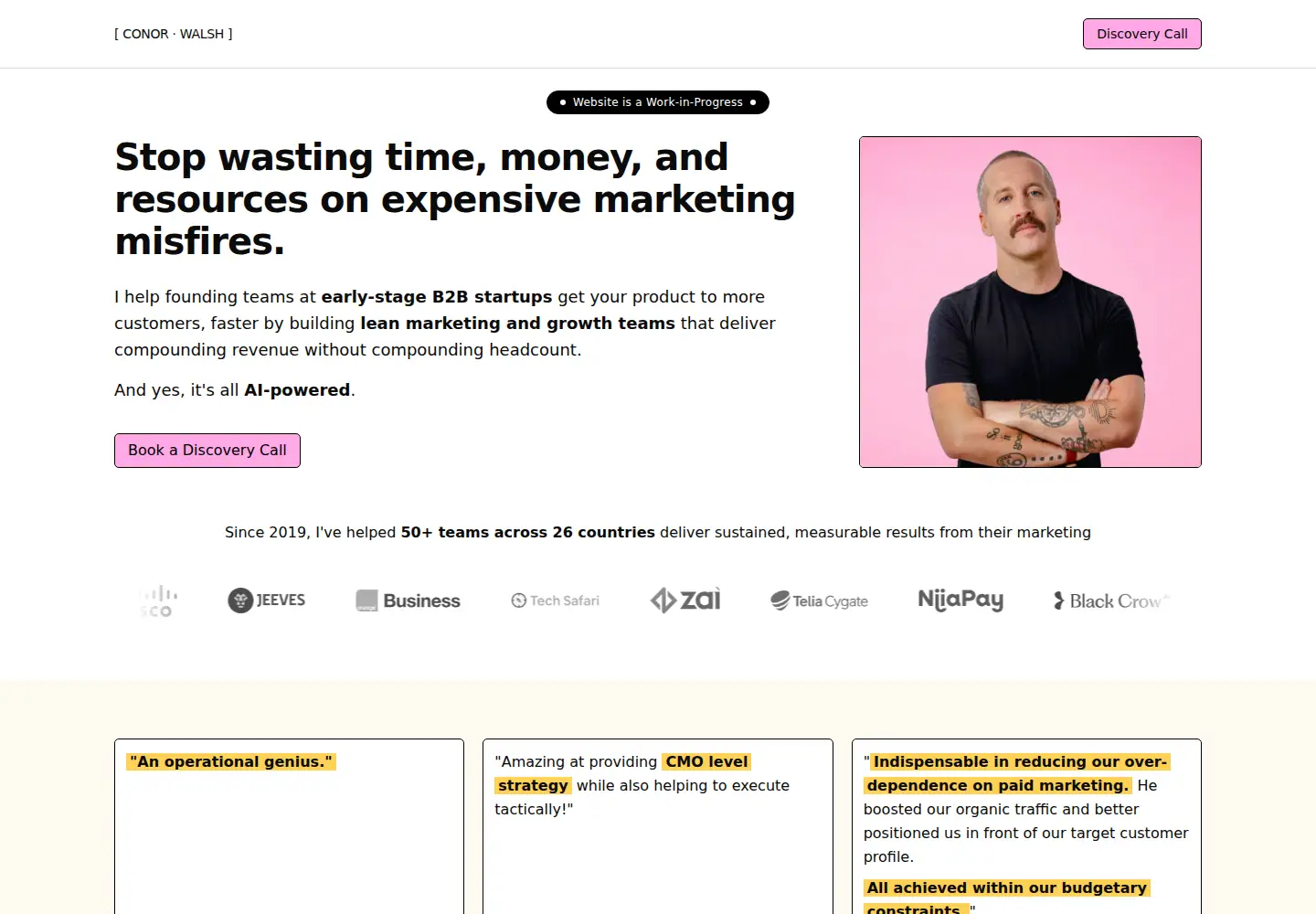Click the NijaPay logo

[960, 600]
